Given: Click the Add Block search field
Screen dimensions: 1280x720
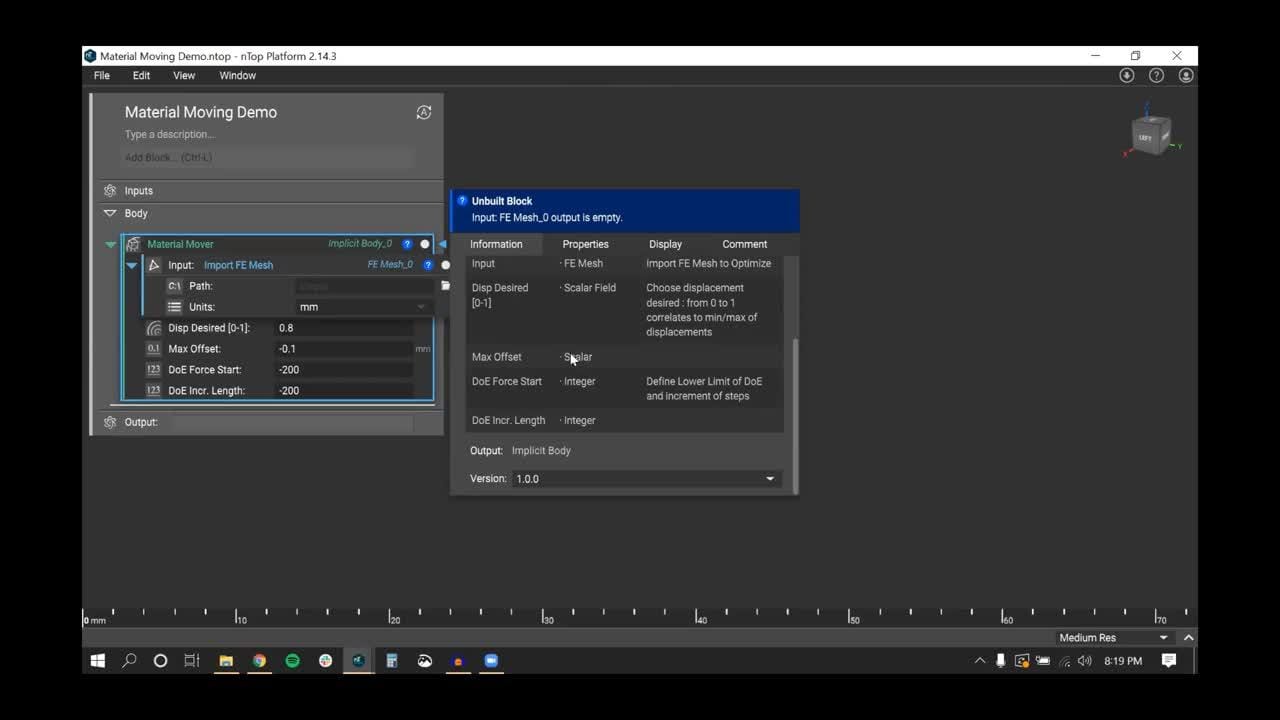Looking at the screenshot, I should coord(268,158).
